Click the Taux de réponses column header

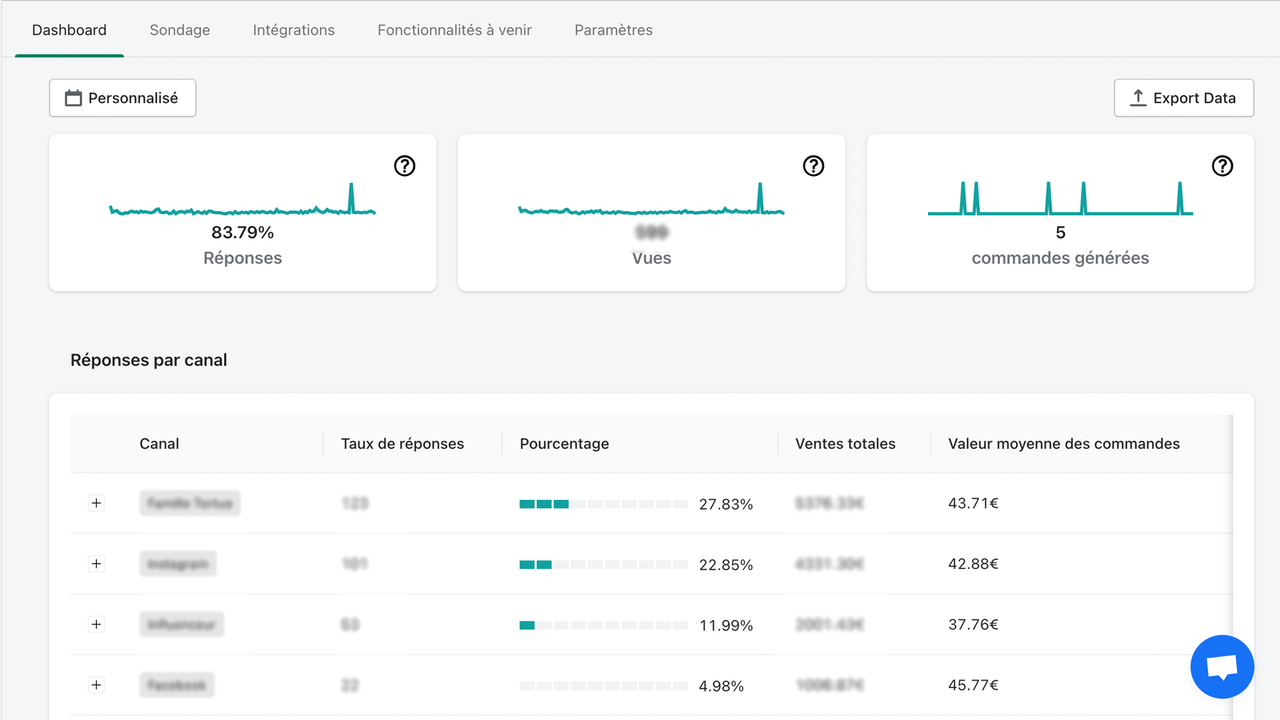402,444
